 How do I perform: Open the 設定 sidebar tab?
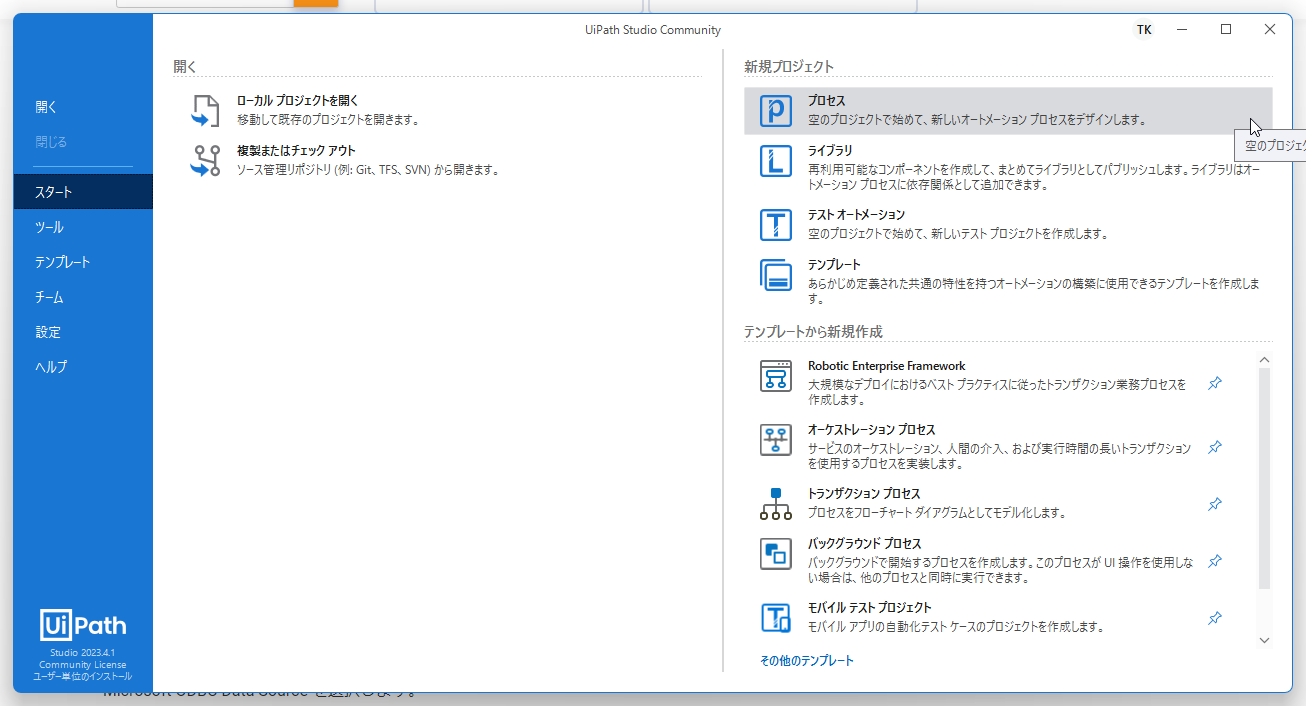click(83, 332)
